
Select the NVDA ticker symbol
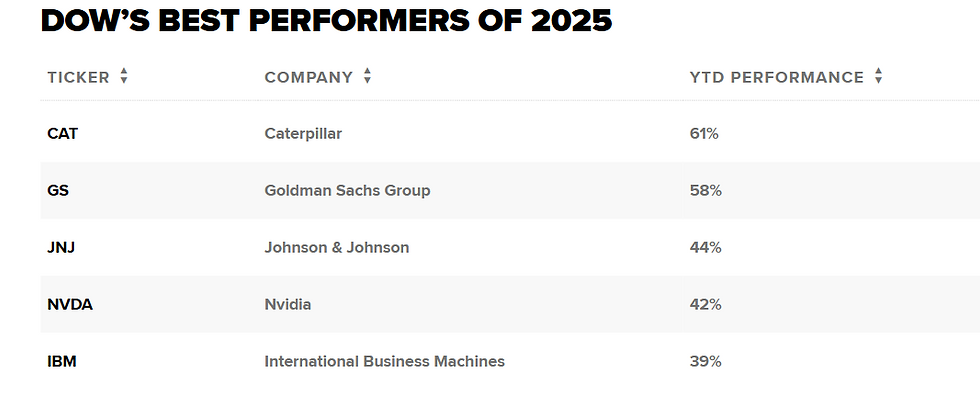click(70, 305)
